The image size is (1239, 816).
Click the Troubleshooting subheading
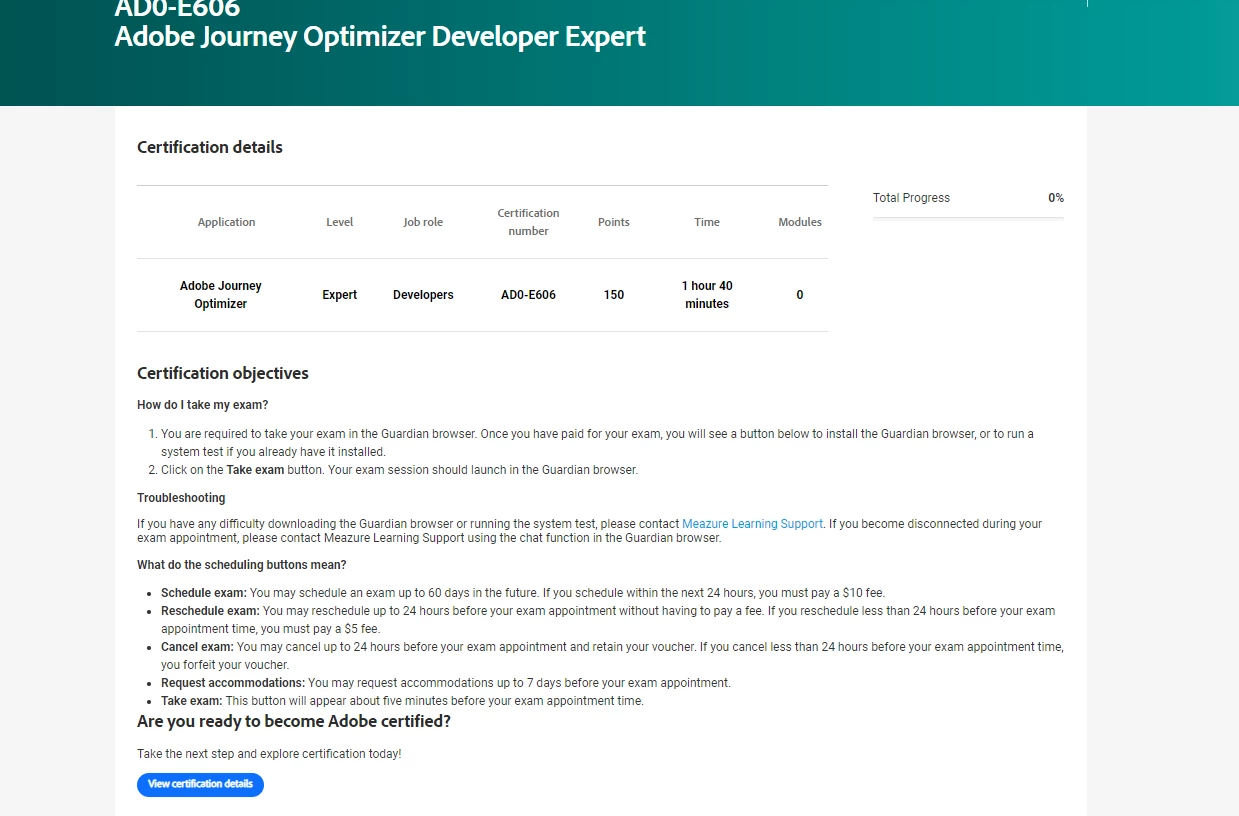coord(181,498)
